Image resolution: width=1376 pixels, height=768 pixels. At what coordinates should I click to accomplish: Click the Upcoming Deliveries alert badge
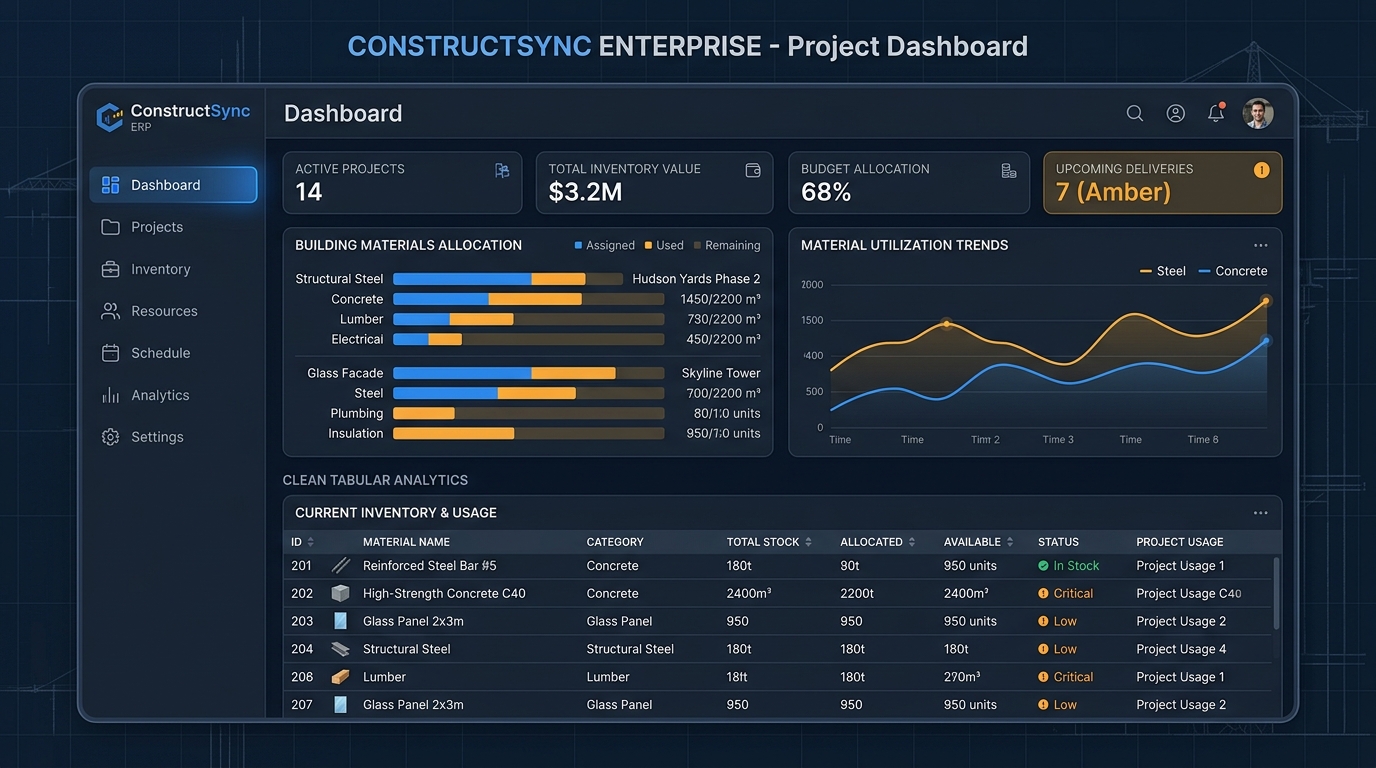click(x=1261, y=170)
